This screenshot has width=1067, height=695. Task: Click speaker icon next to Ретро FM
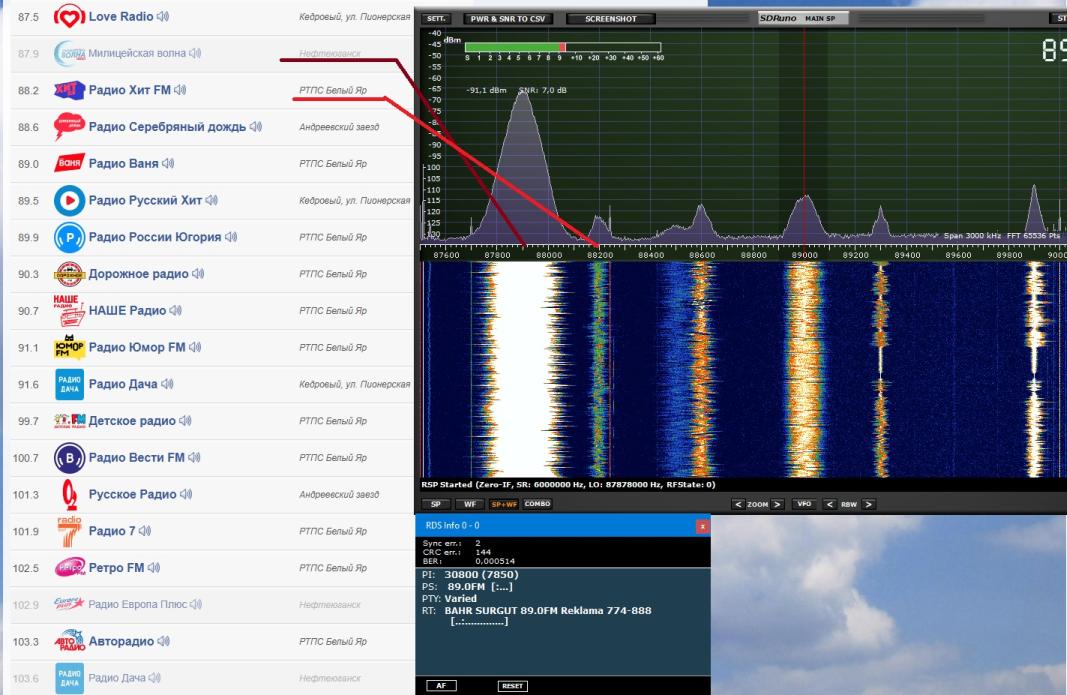coord(154,568)
